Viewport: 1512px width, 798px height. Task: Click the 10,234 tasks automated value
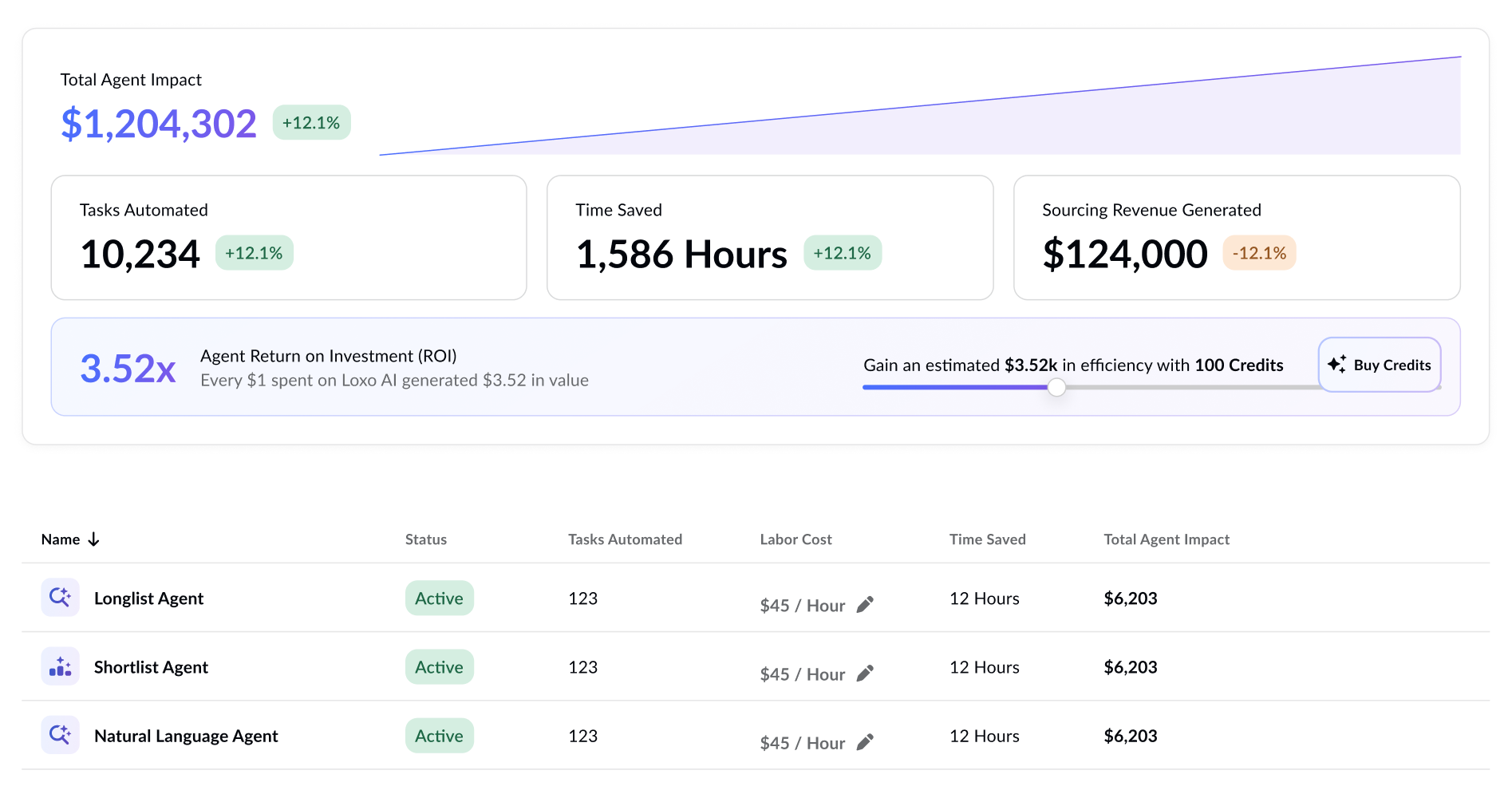[x=140, y=255]
